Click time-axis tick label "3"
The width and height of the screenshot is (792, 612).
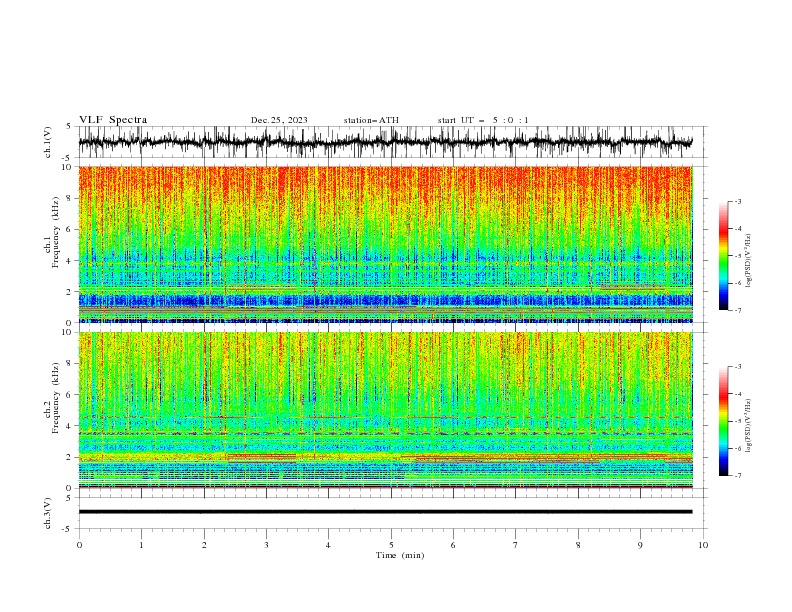point(266,545)
